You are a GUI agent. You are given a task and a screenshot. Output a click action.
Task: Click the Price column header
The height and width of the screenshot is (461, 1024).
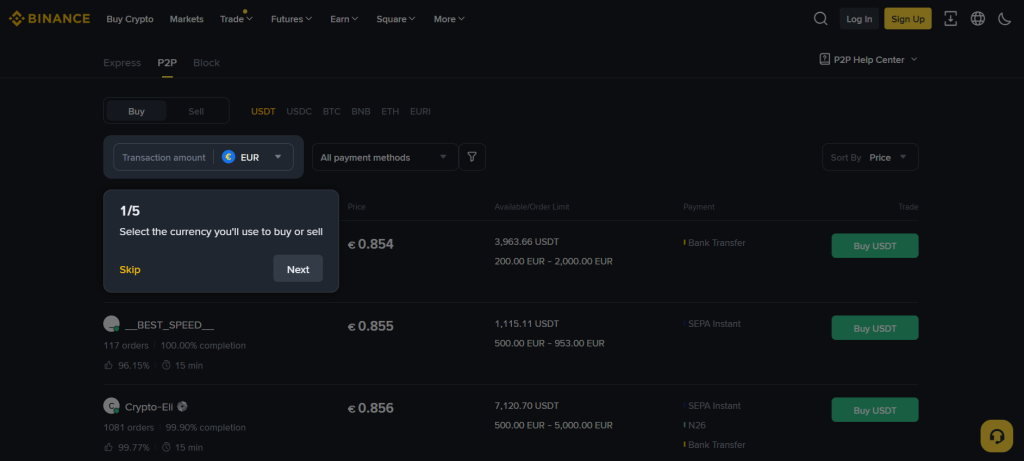(x=357, y=207)
